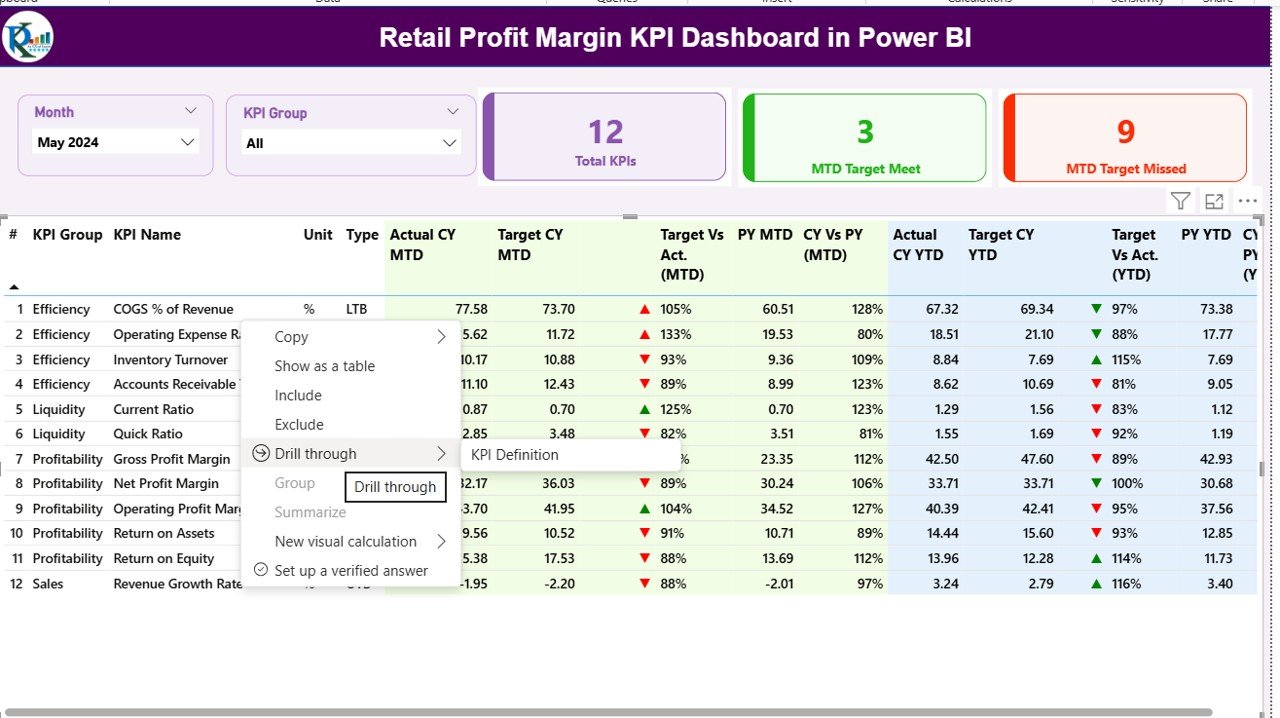Screen dimensions: 1280x718
Task: Expand the Drill through submenu chevron
Action: coord(442,453)
